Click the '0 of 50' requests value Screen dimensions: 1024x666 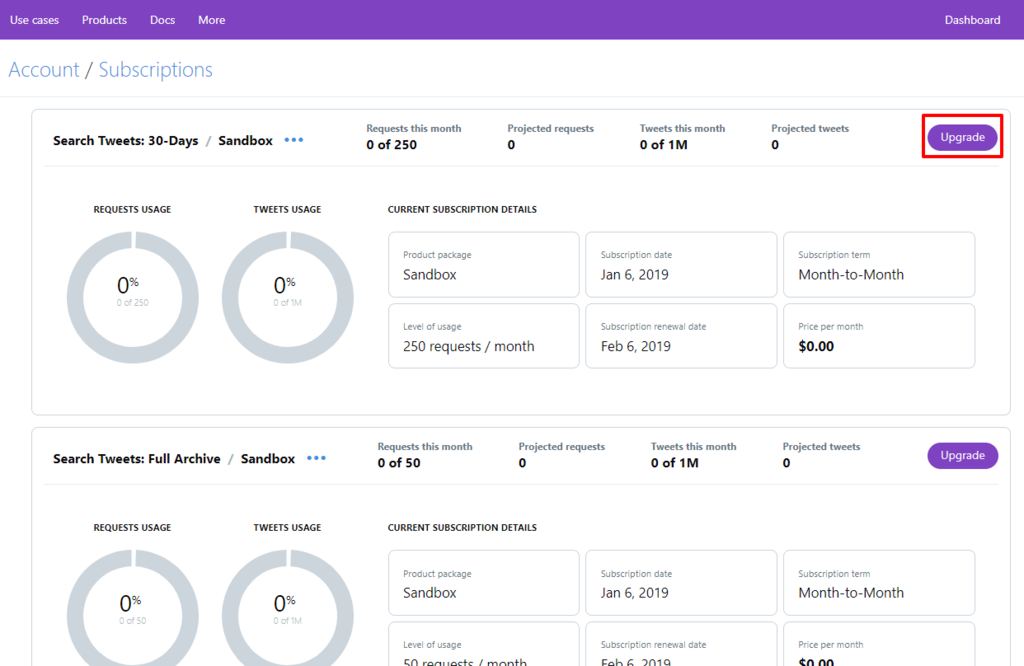click(399, 463)
